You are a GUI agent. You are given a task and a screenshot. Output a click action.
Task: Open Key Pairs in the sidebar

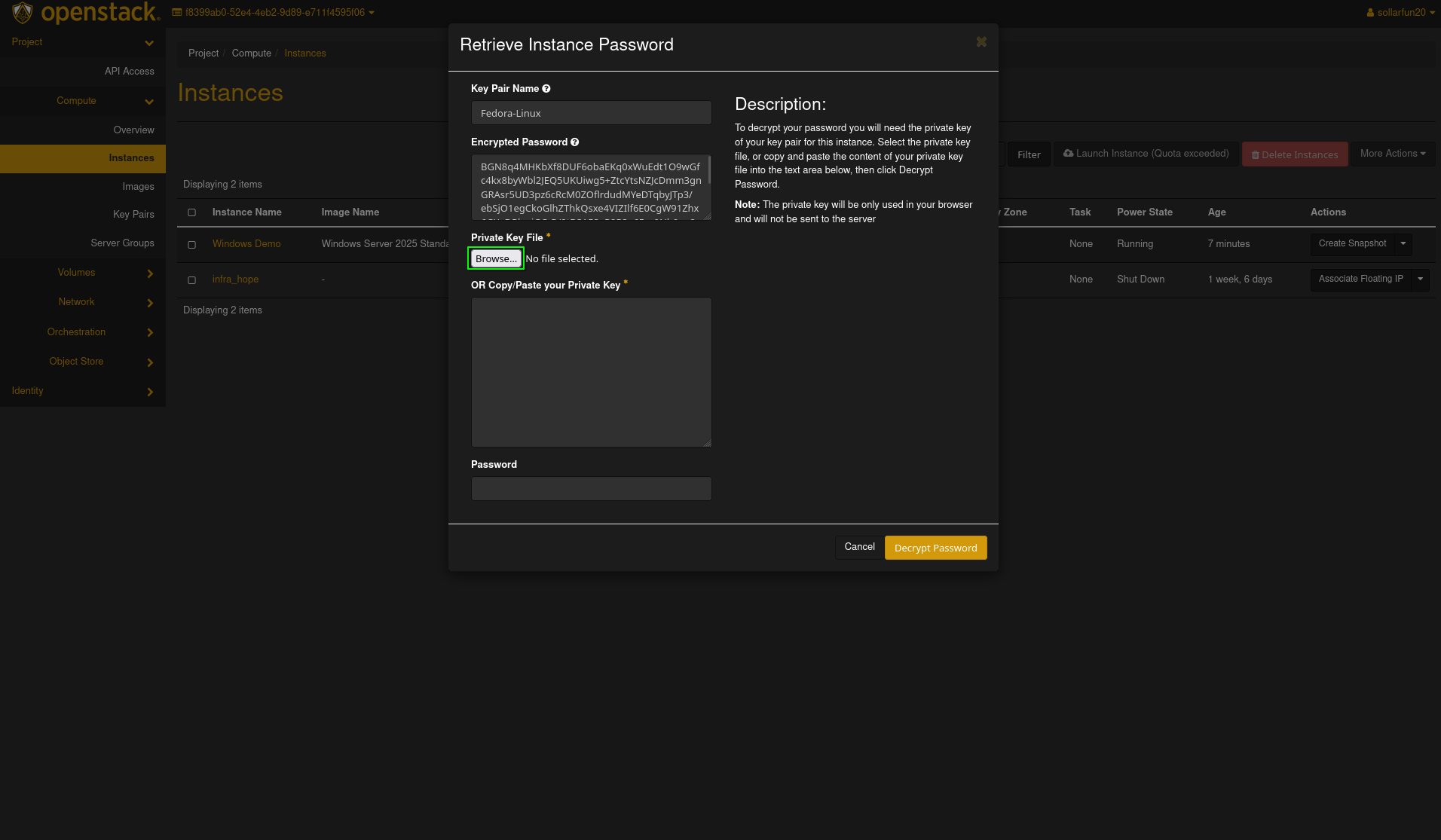click(133, 215)
